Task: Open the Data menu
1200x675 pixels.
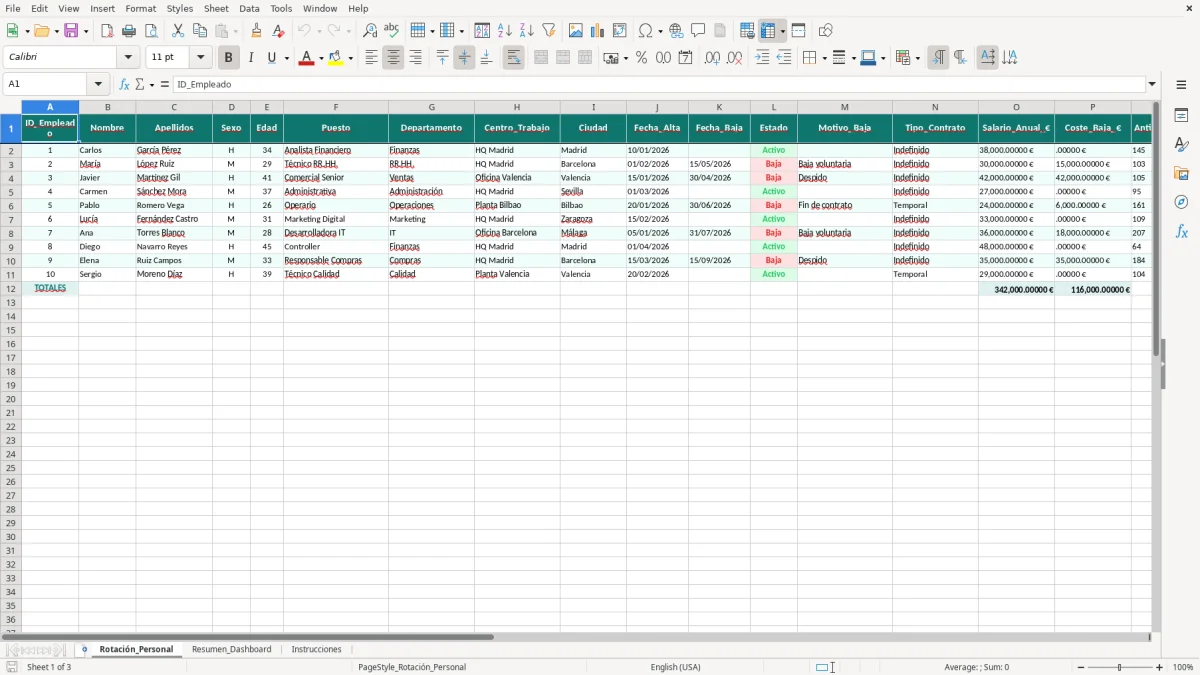Action: (249, 8)
